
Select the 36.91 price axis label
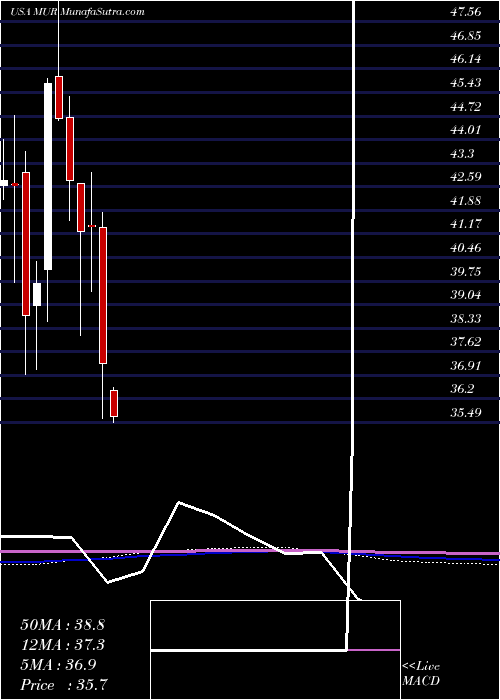[466, 366]
